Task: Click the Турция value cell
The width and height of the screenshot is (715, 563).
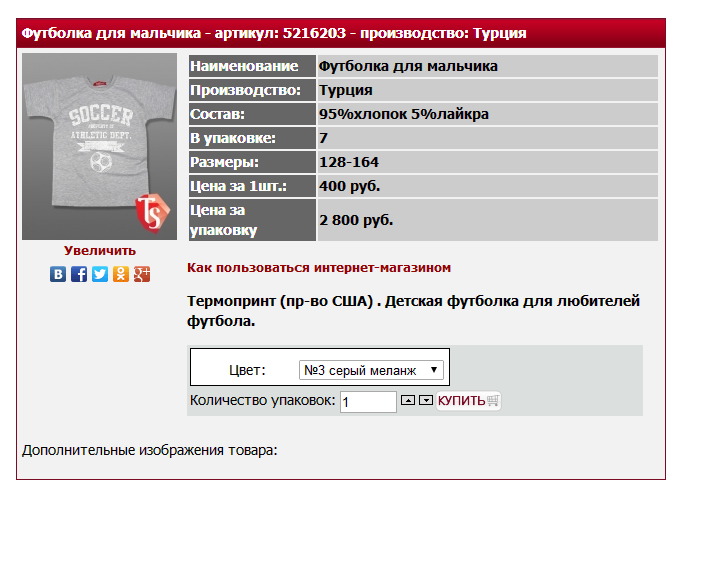Action: pyautogui.click(x=487, y=90)
